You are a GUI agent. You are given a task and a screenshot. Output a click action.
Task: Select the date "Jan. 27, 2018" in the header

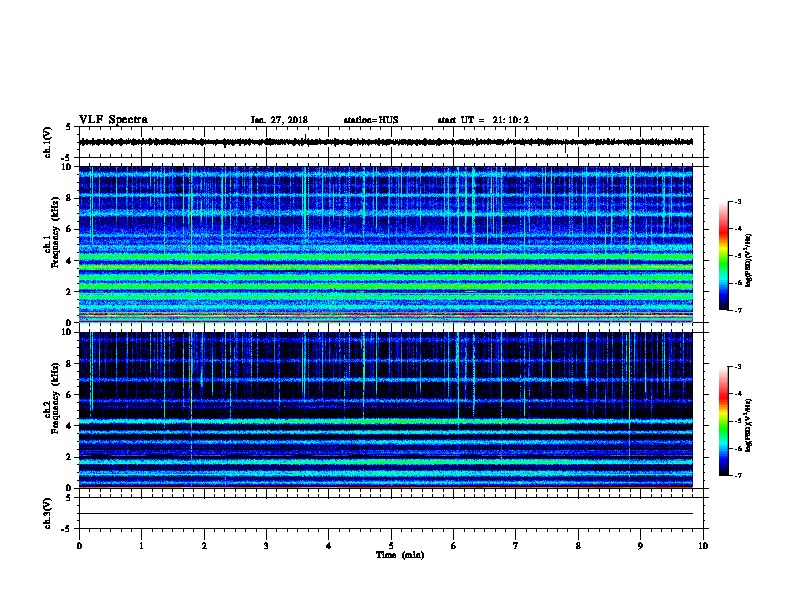tap(279, 120)
